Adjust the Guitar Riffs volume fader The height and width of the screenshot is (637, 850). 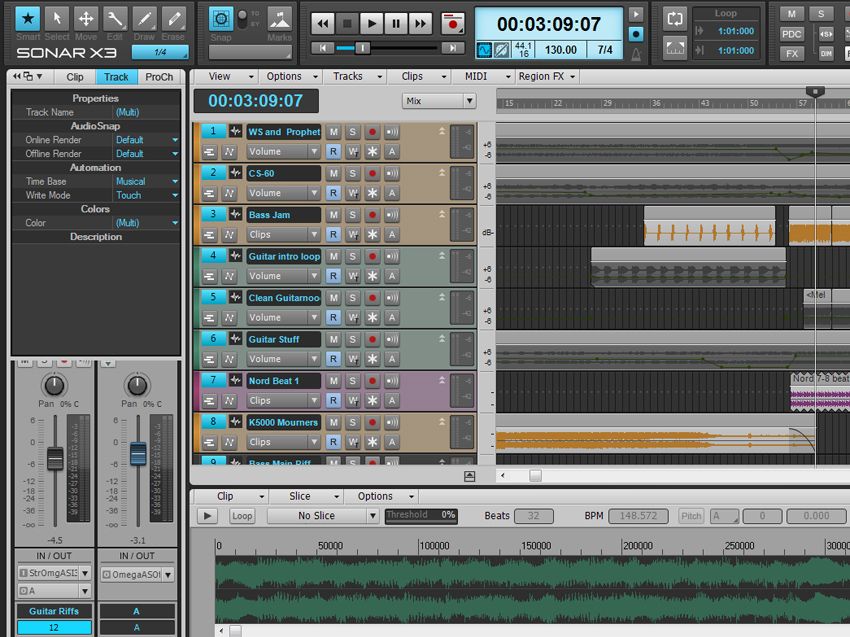coord(55,458)
